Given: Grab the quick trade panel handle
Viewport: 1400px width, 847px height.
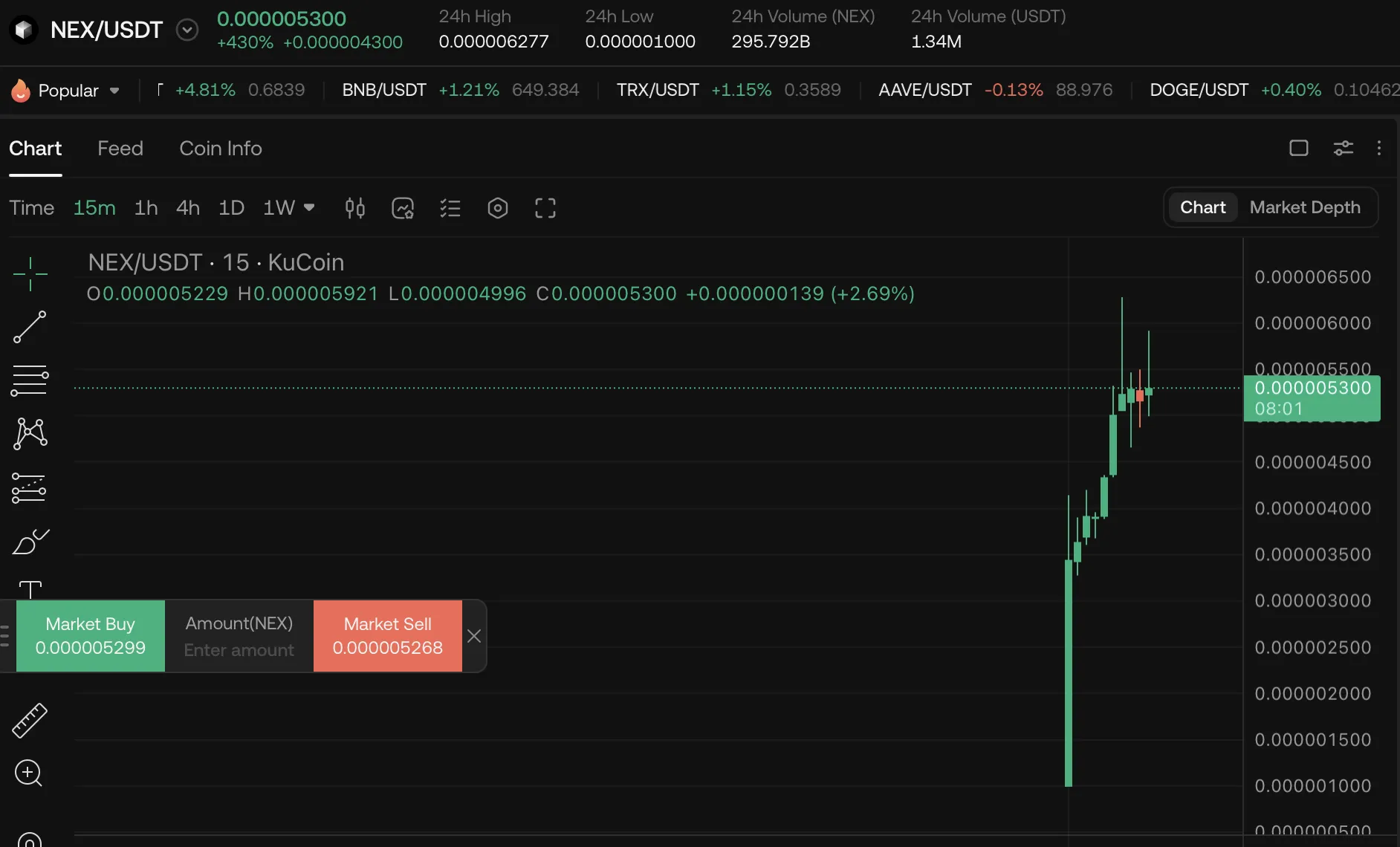Looking at the screenshot, I should [x=6, y=636].
